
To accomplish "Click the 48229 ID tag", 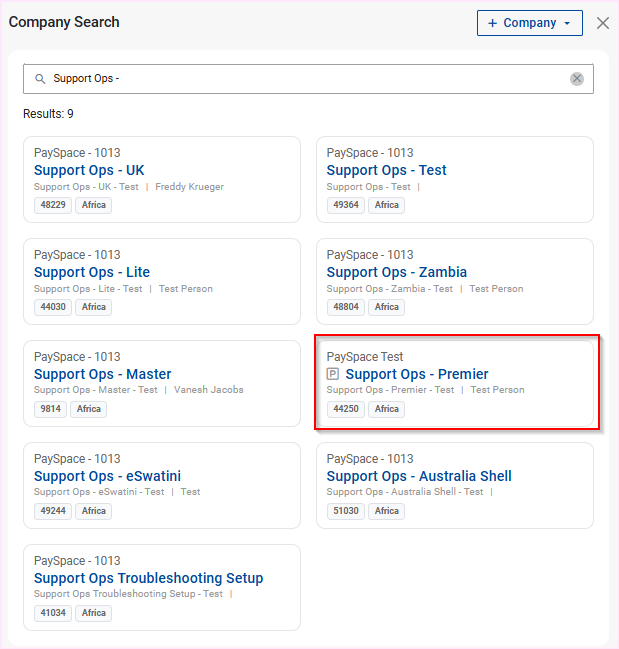I will (52, 205).
